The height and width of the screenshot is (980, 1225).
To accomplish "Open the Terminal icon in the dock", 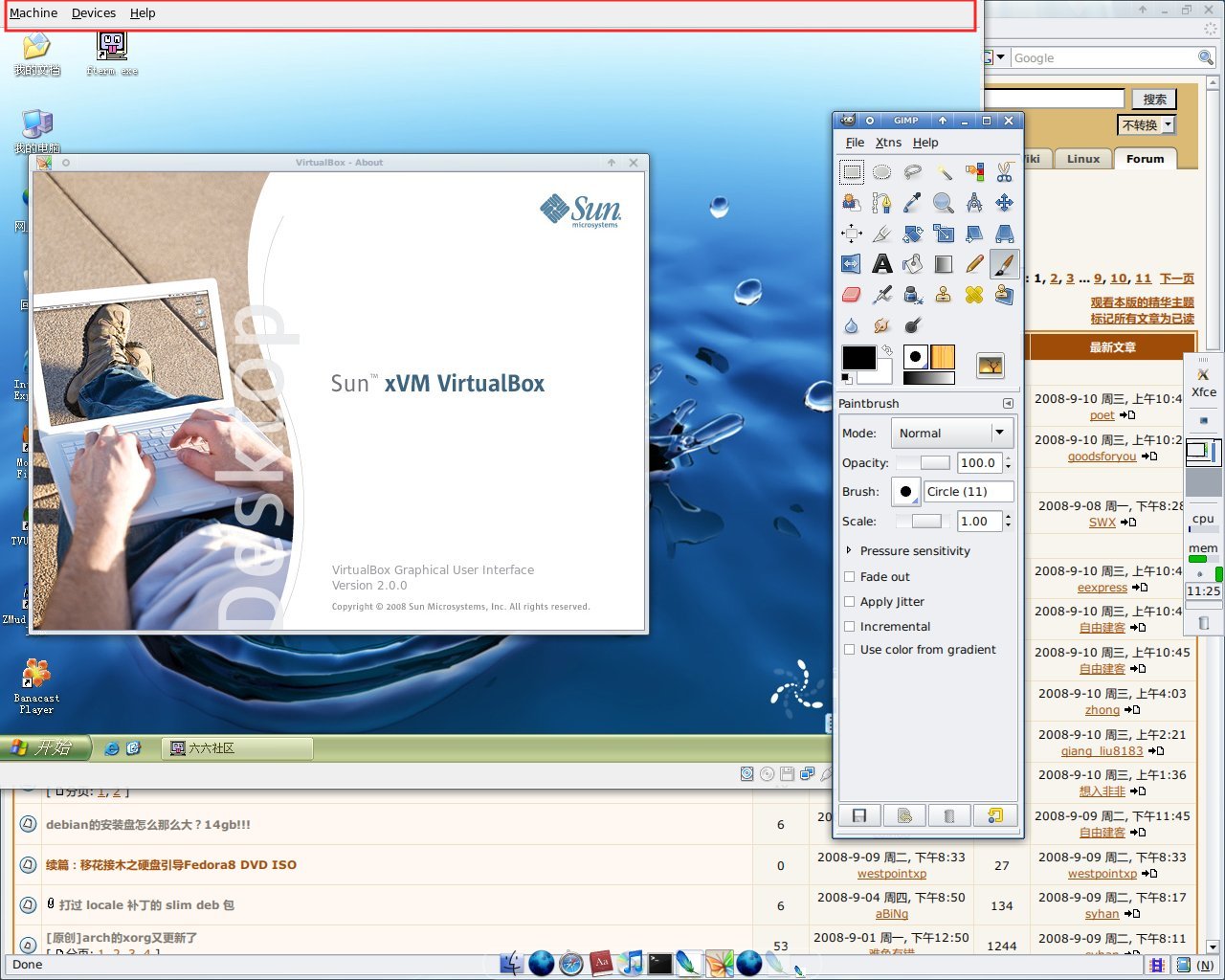I will point(660,963).
